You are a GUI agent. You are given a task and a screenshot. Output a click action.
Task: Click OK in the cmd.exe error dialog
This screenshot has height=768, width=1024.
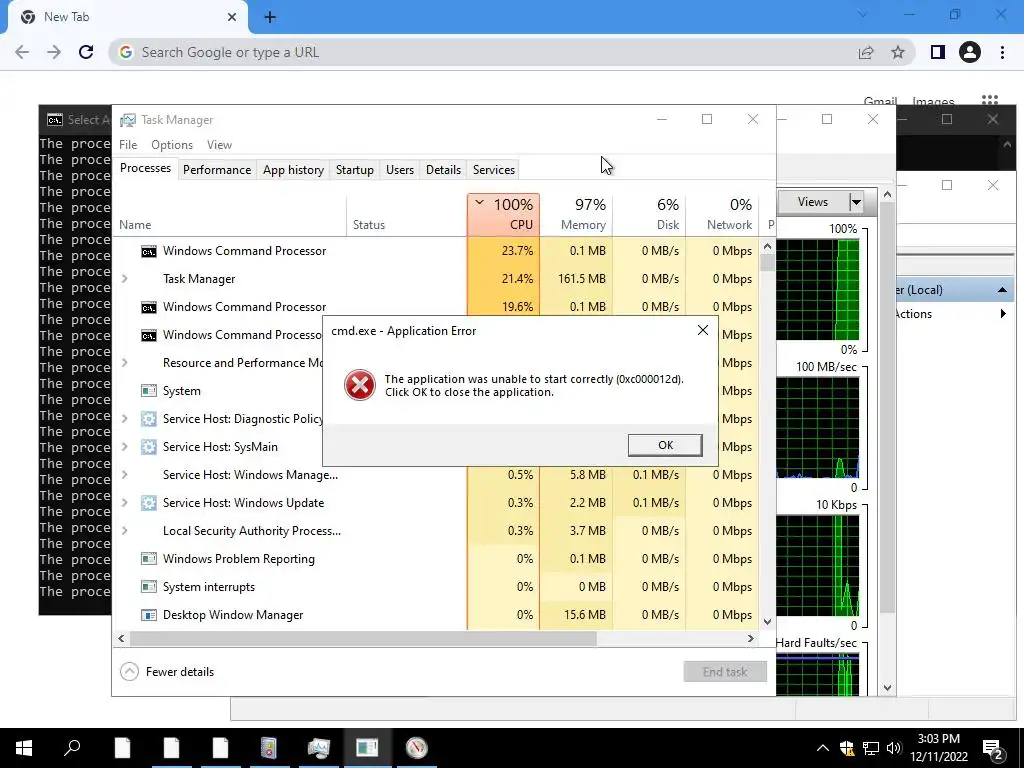pos(665,445)
